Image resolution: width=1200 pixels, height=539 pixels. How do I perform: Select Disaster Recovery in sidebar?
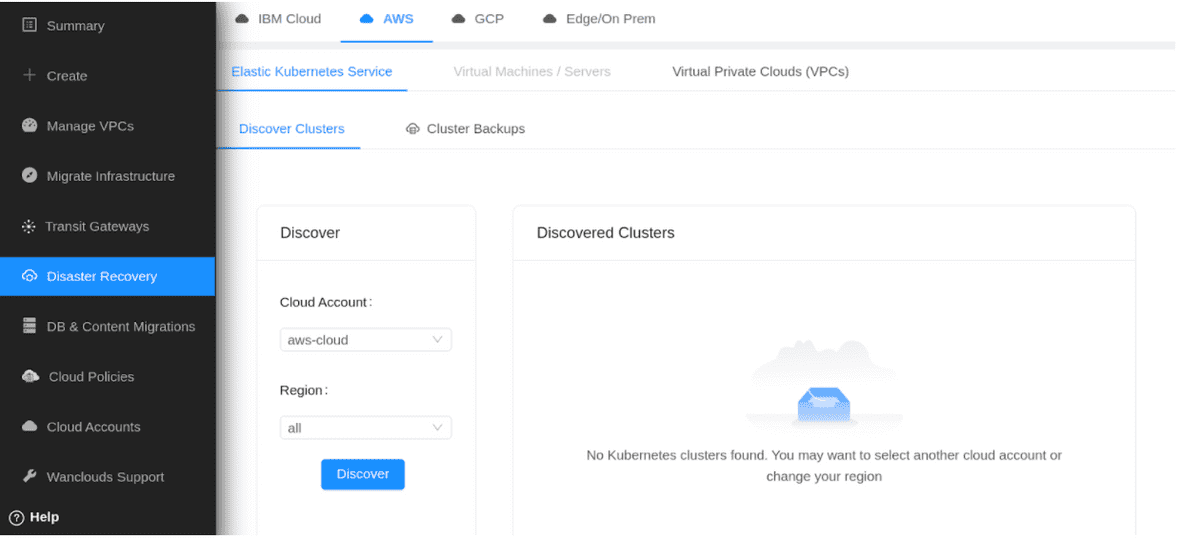108,276
